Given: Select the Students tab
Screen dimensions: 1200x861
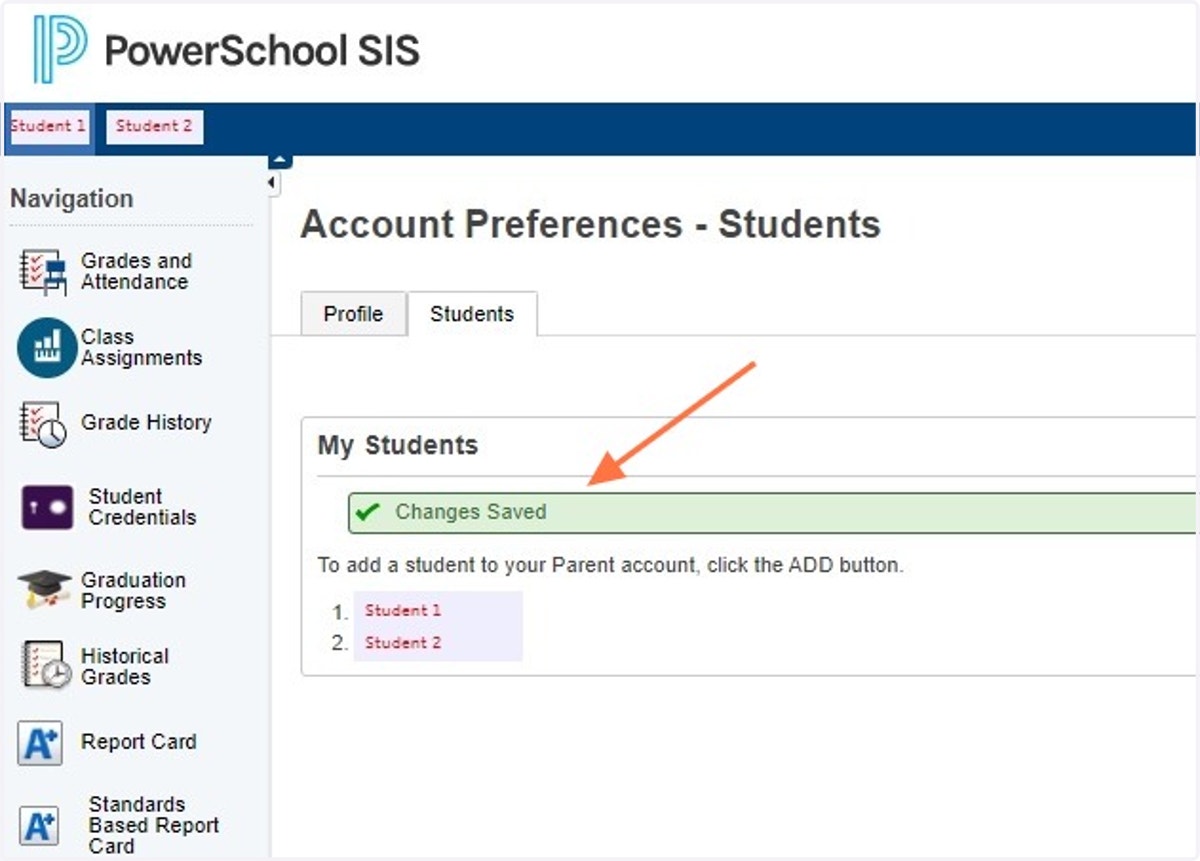Looking at the screenshot, I should 472,314.
